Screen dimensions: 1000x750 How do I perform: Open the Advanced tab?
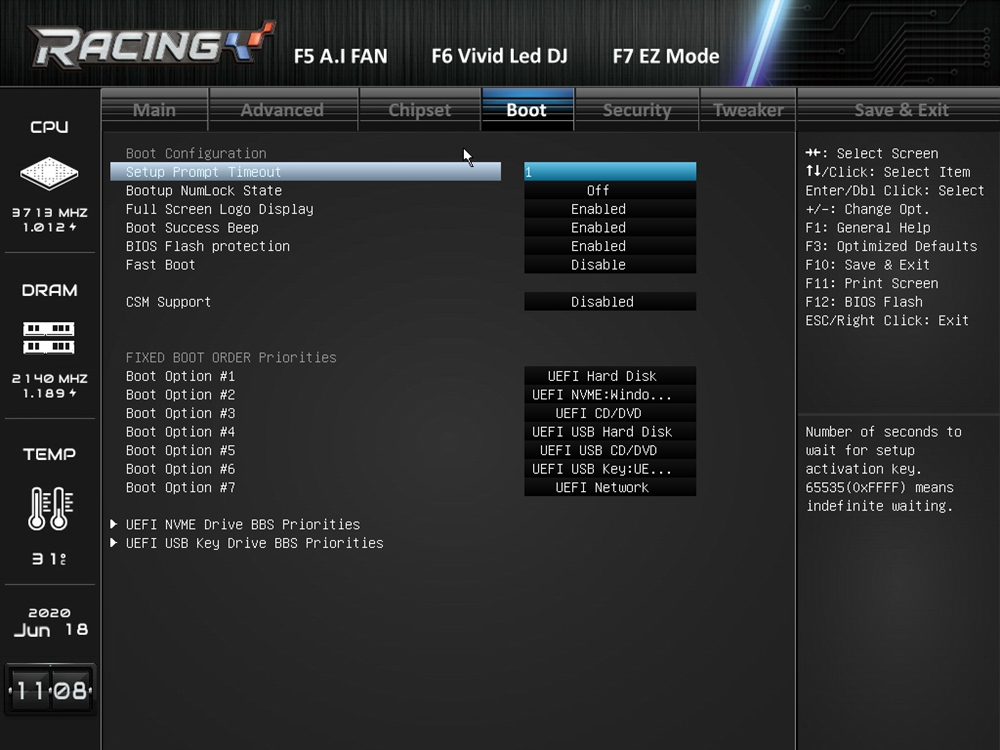tap(283, 110)
